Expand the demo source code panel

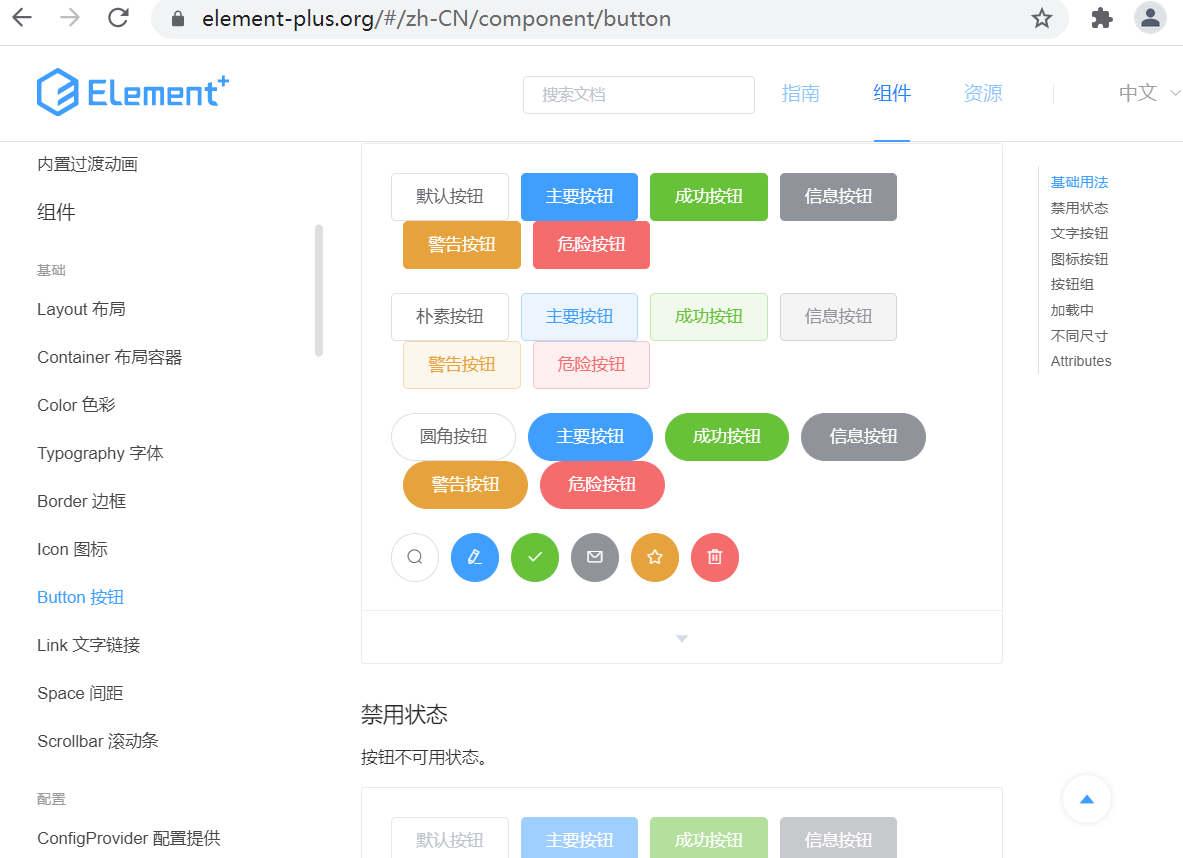(681, 637)
